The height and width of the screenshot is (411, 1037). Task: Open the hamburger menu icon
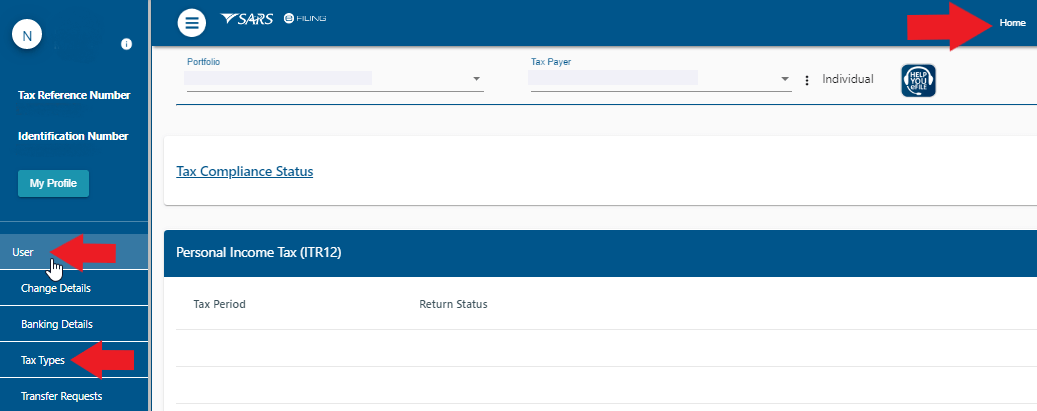pyautogui.click(x=192, y=21)
